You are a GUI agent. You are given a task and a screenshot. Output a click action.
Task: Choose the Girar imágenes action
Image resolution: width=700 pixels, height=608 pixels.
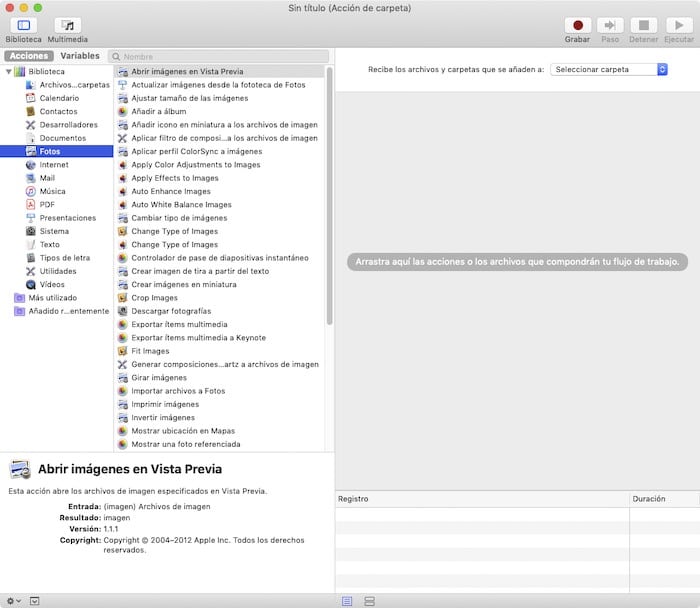[159, 378]
